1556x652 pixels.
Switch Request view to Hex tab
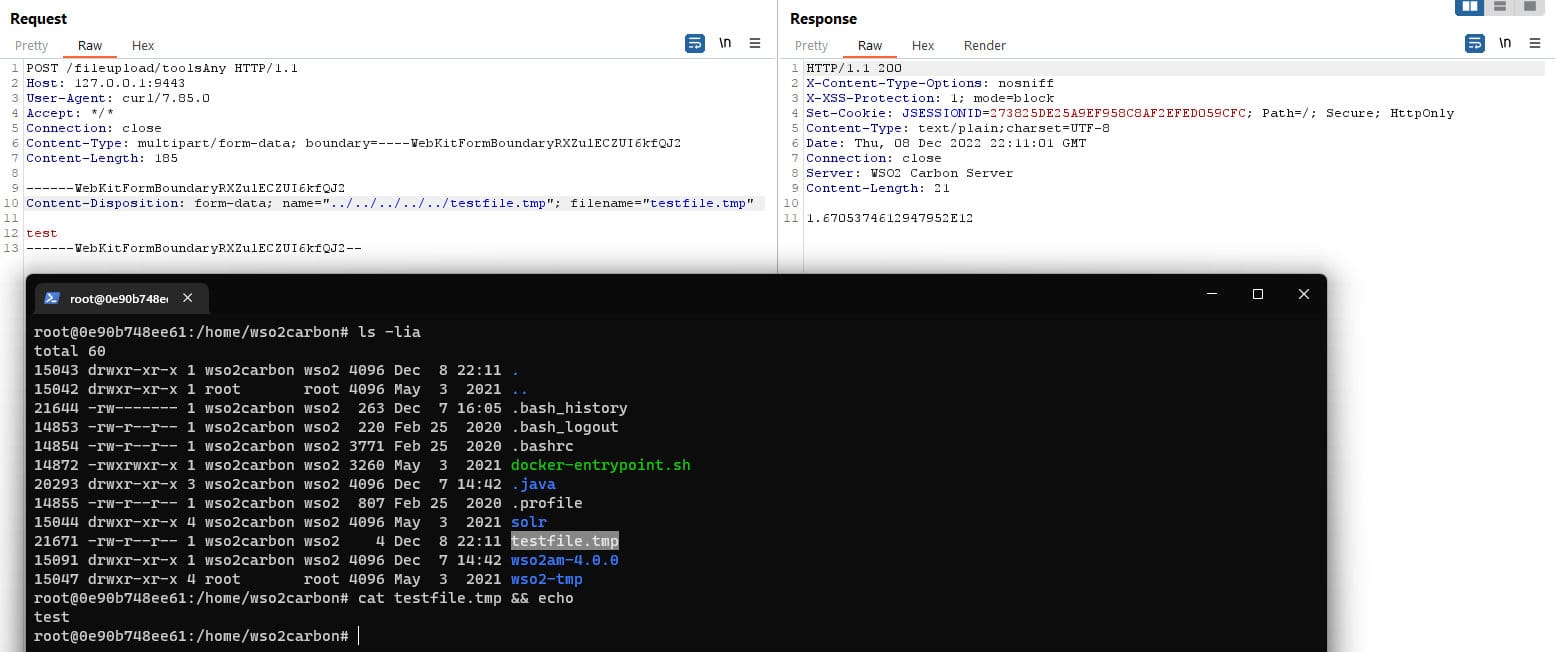143,45
